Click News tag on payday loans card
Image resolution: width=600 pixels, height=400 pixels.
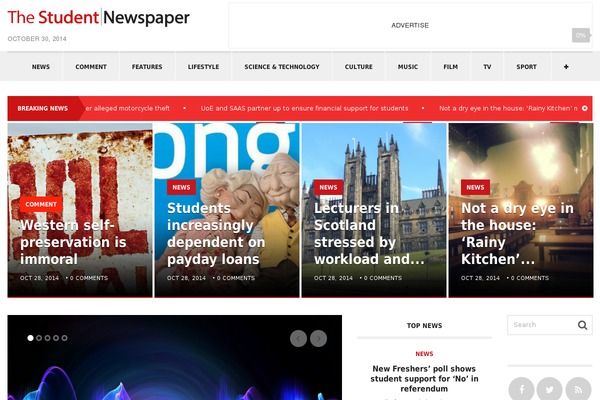[x=181, y=187]
